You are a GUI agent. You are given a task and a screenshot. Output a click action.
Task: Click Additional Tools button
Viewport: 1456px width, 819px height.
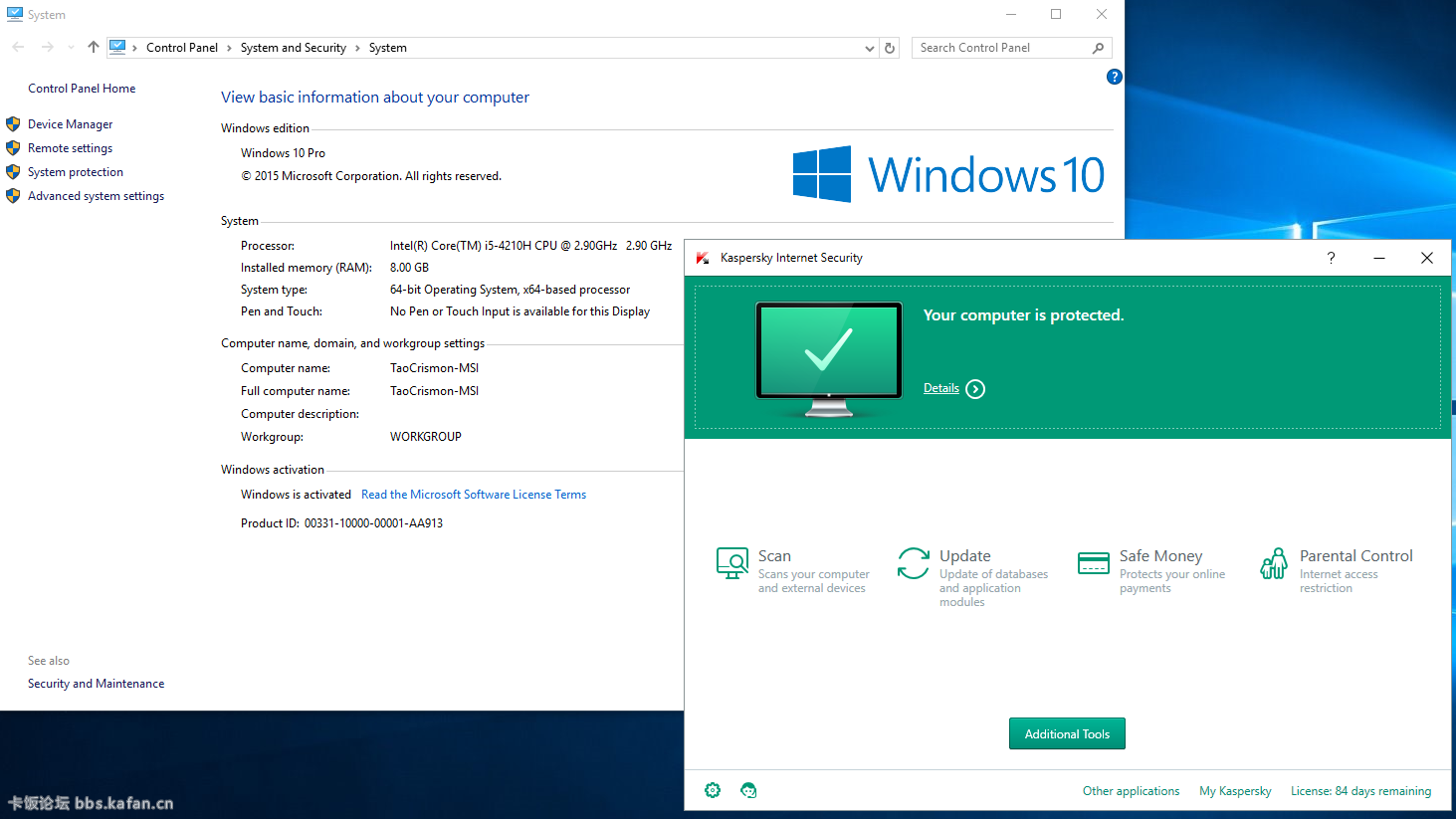[1067, 733]
